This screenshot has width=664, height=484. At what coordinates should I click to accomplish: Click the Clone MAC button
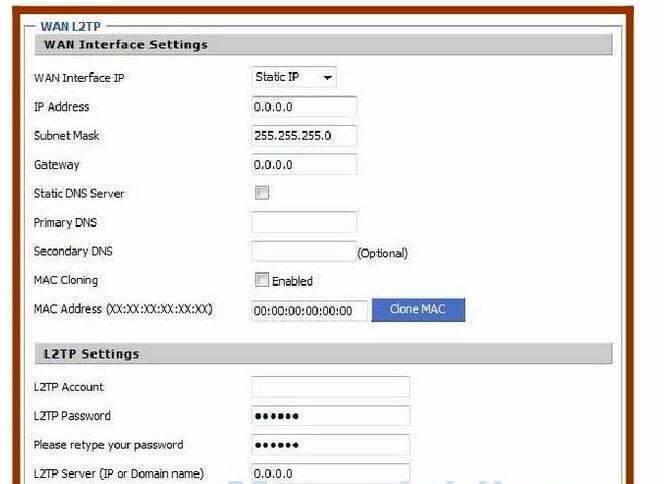click(x=418, y=310)
